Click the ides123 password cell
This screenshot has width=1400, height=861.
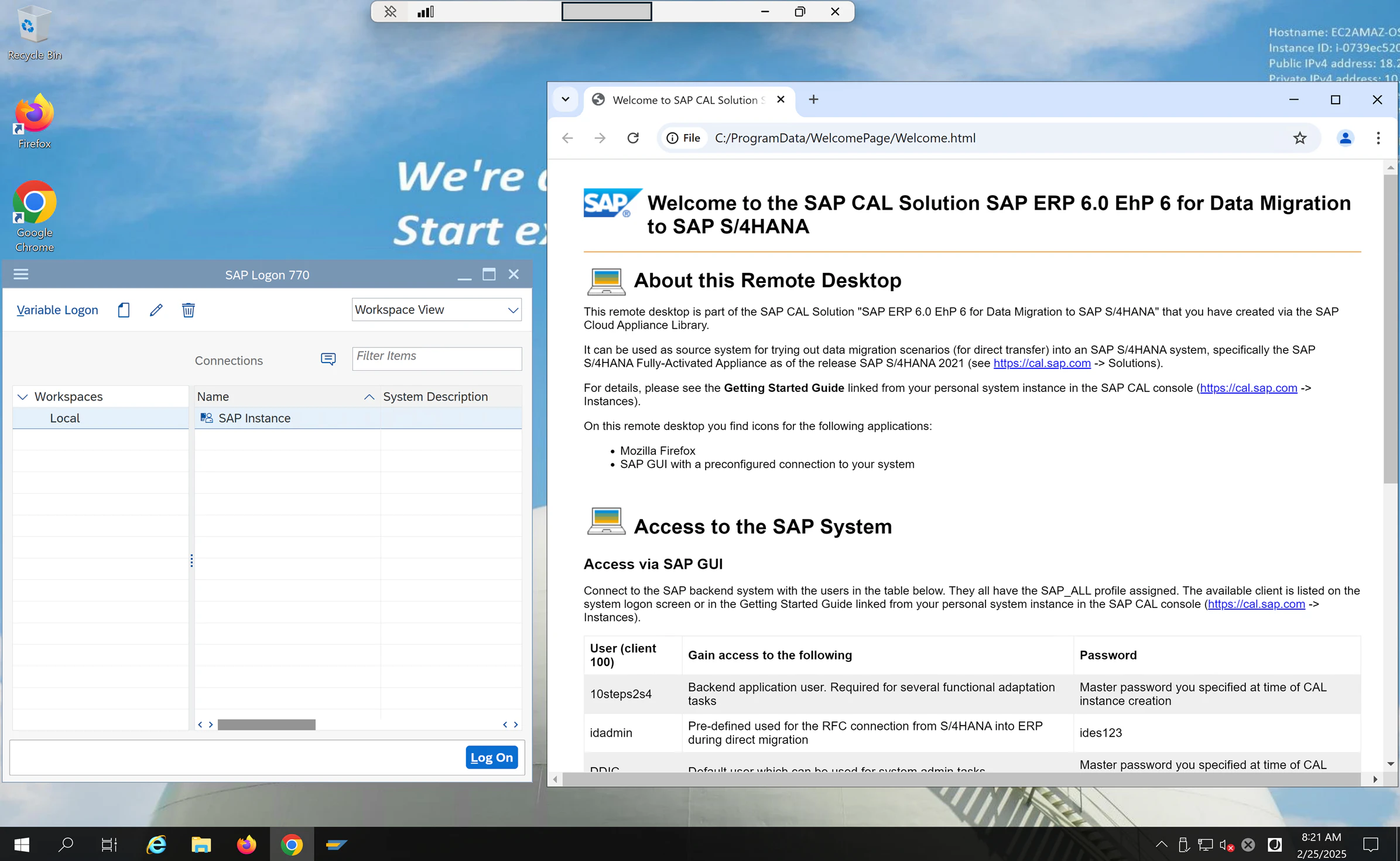click(1217, 733)
